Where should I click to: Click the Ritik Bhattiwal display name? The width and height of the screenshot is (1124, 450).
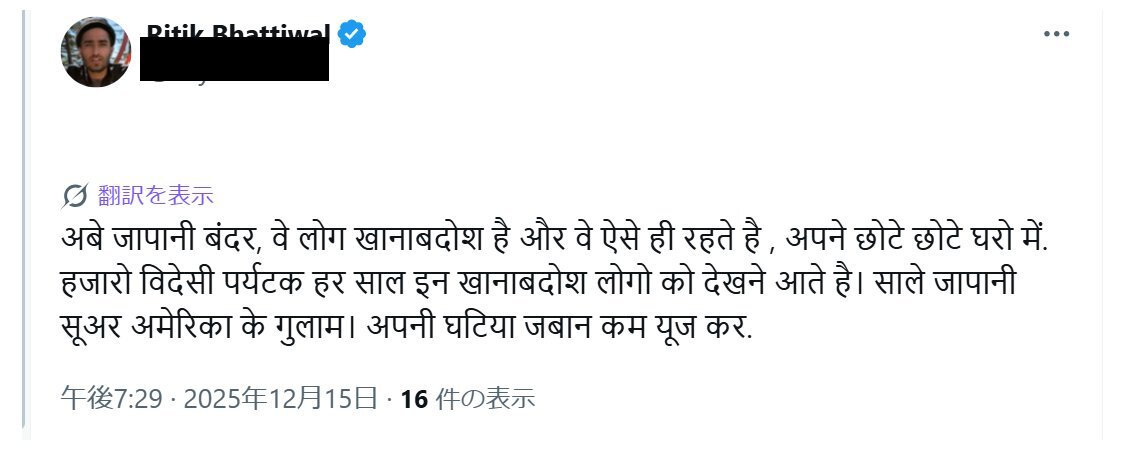[x=239, y=30]
